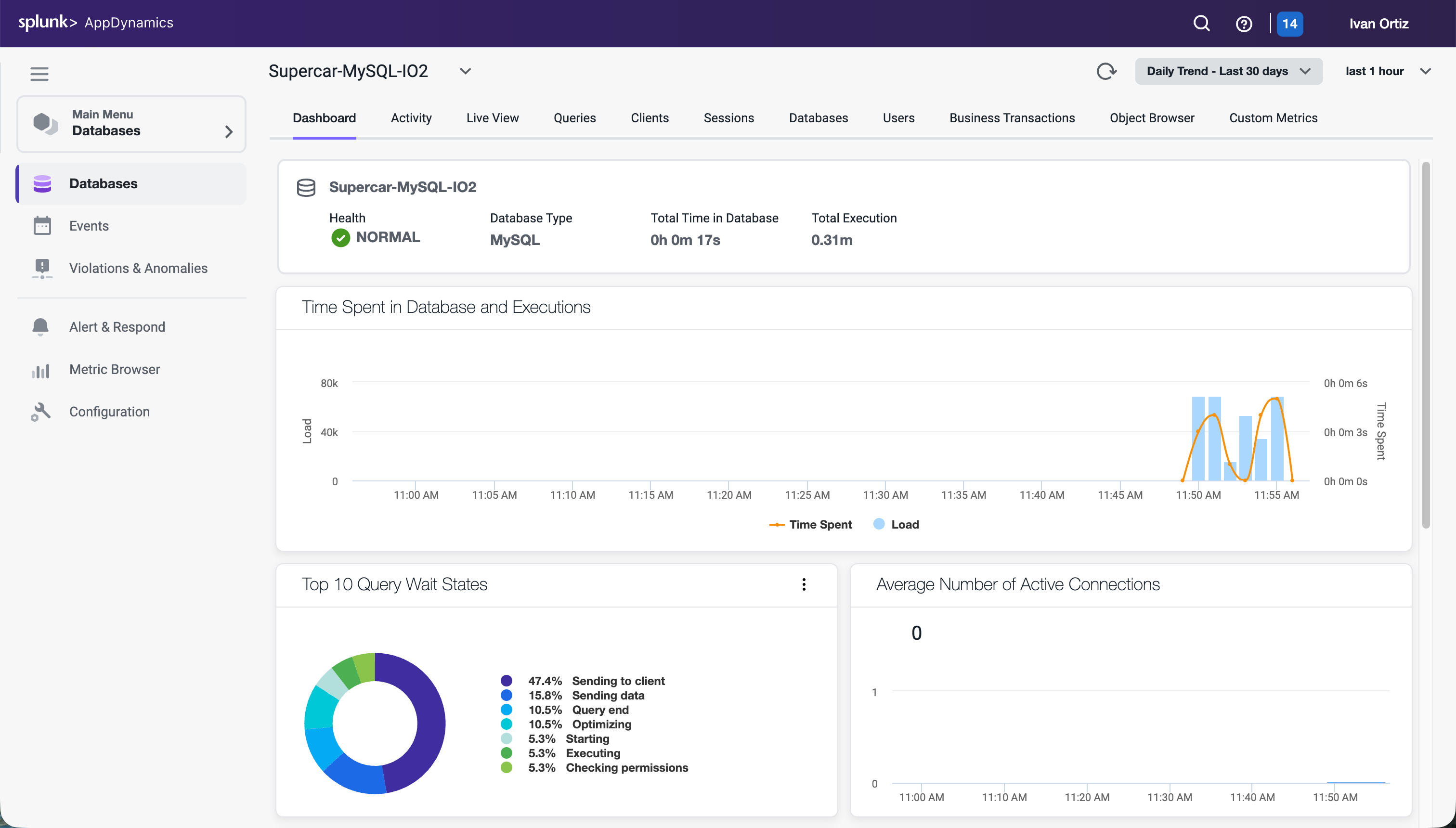Refresh the dashboard with the reload icon

[1105, 71]
